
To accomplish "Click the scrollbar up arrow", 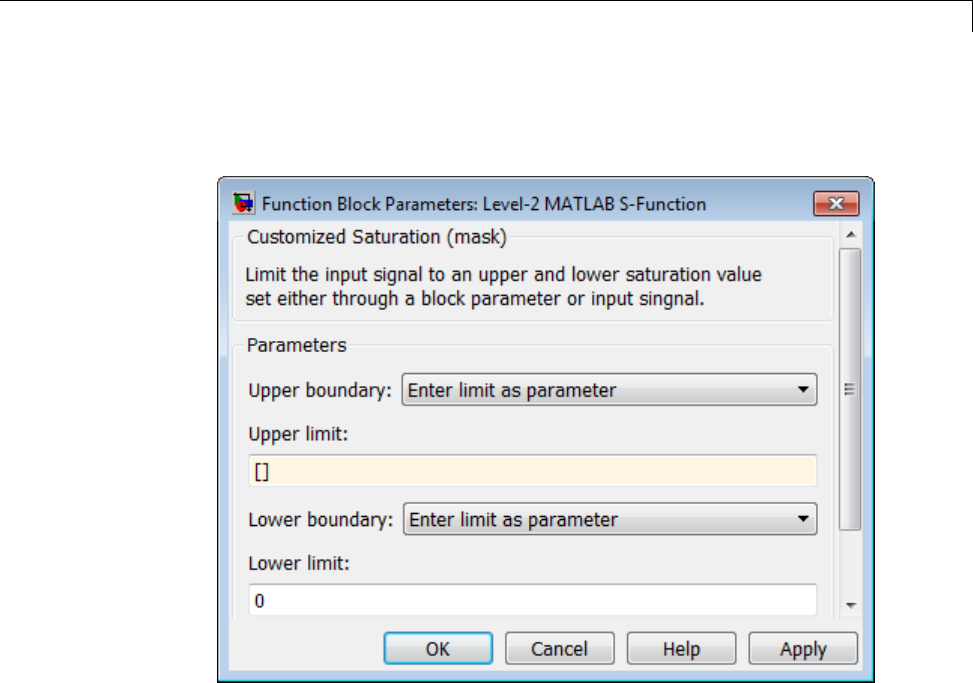I will [850, 234].
